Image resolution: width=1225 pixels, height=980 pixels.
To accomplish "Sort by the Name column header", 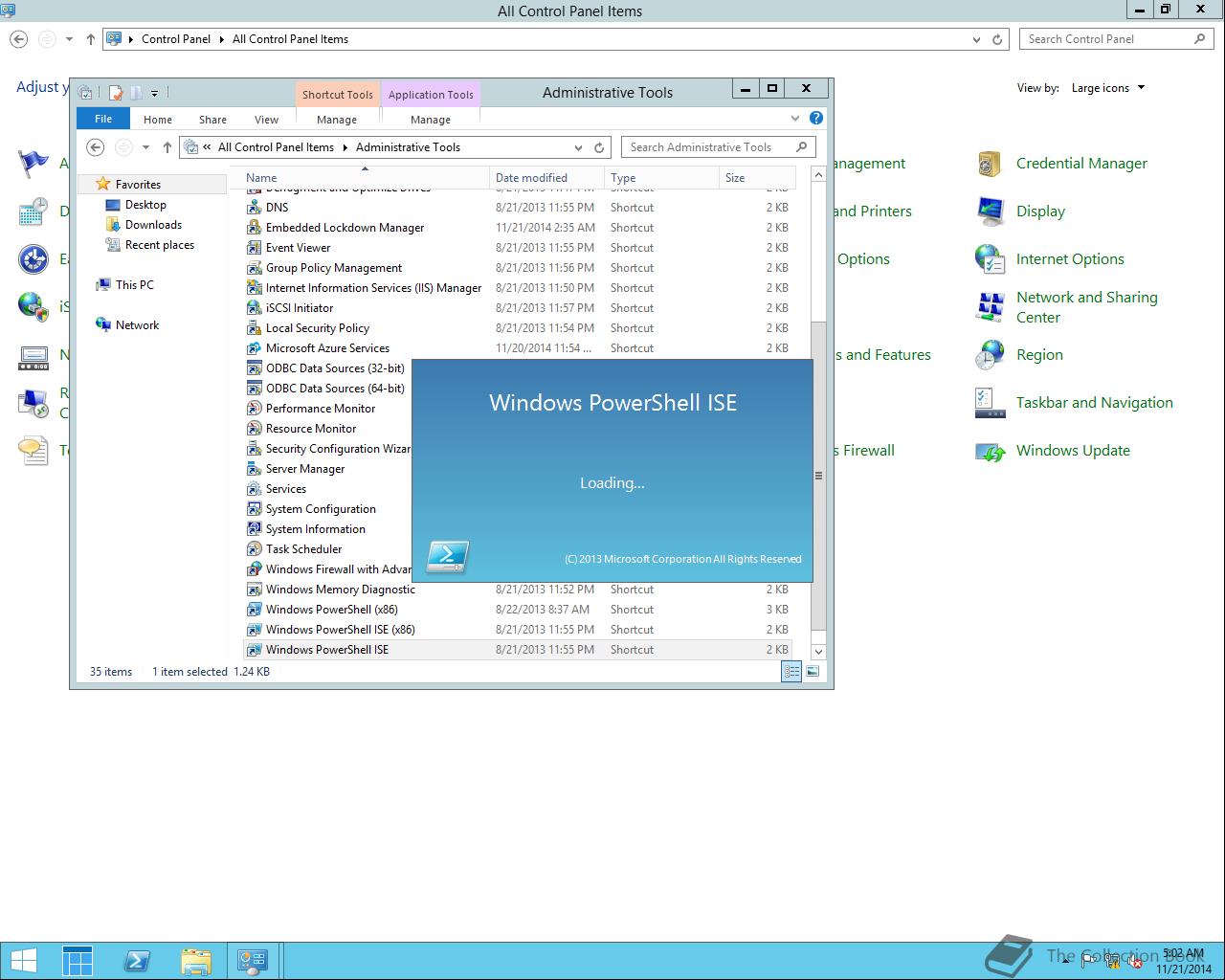I will click(364, 177).
